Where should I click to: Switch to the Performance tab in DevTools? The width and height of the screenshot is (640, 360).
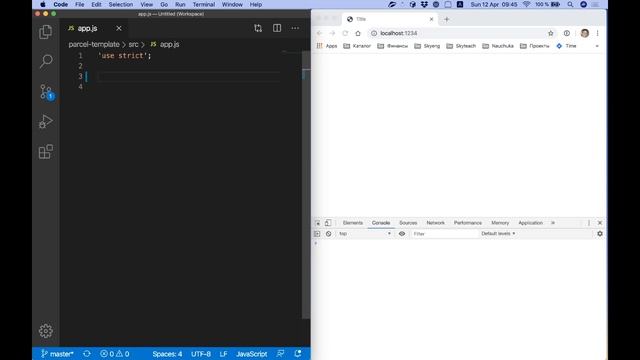(468, 223)
